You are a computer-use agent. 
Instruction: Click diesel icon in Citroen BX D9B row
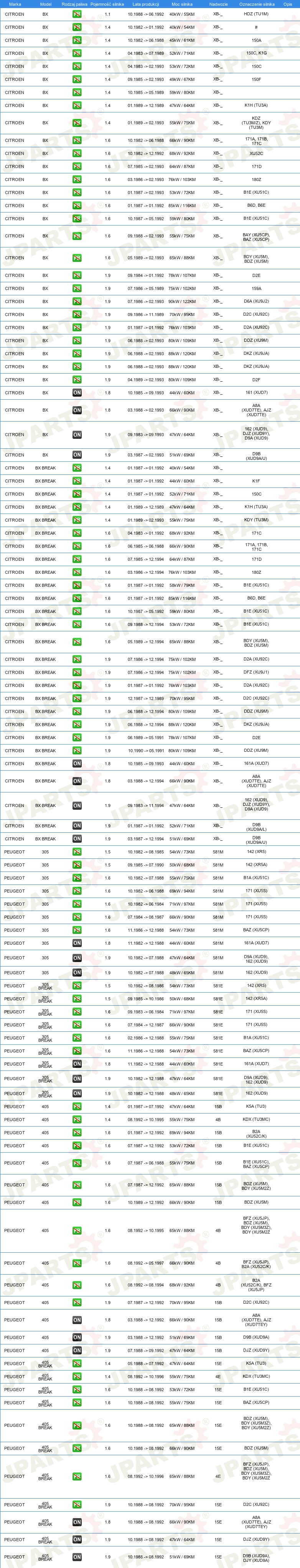(x=77, y=455)
